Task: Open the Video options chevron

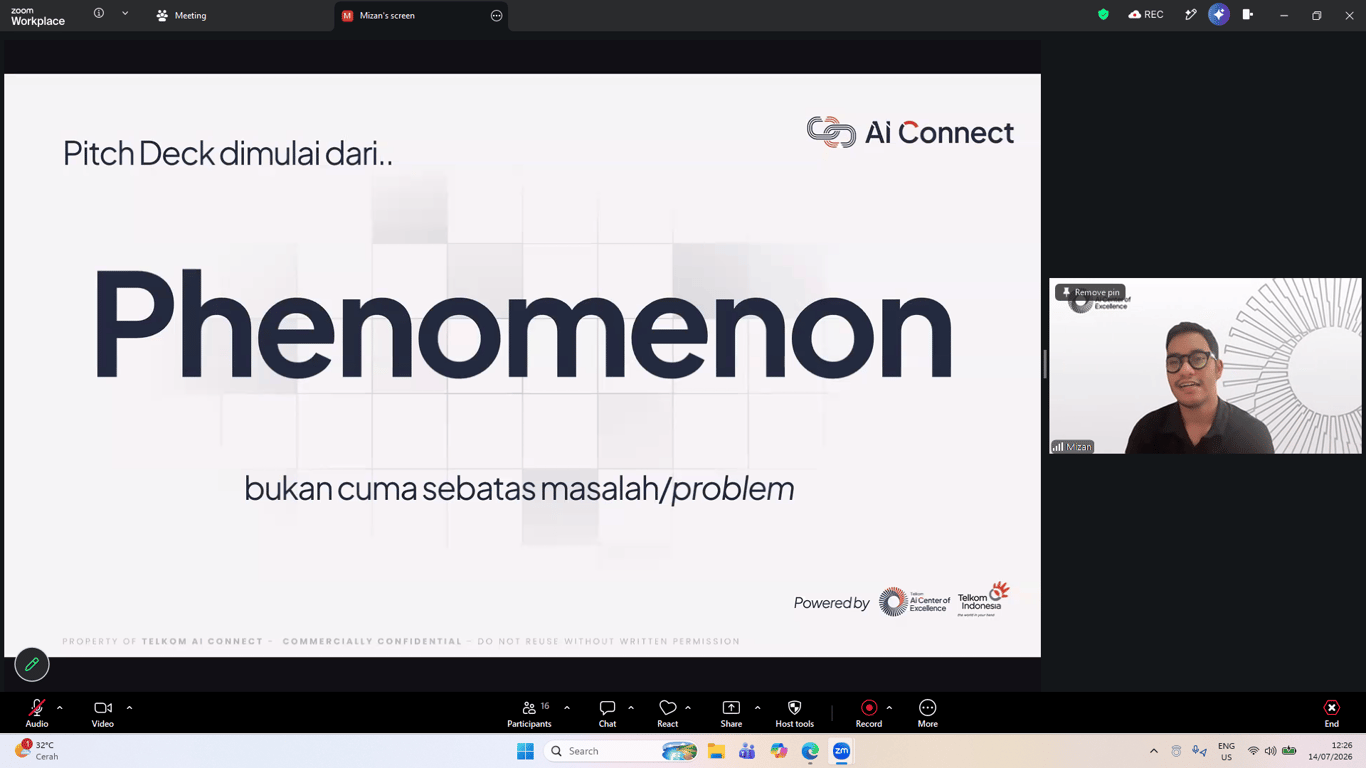Action: pyautogui.click(x=129, y=708)
